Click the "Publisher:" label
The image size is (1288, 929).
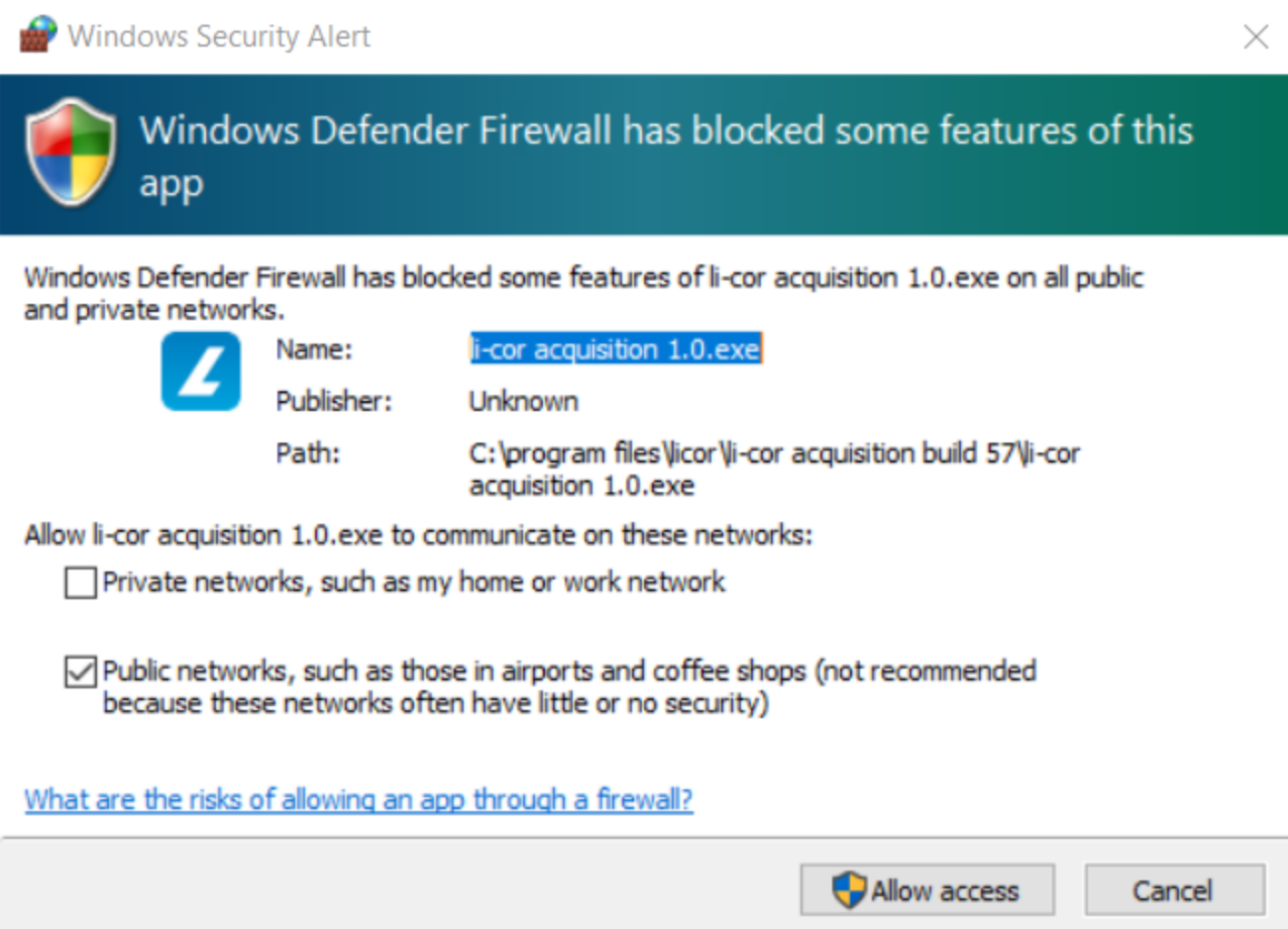tap(334, 401)
